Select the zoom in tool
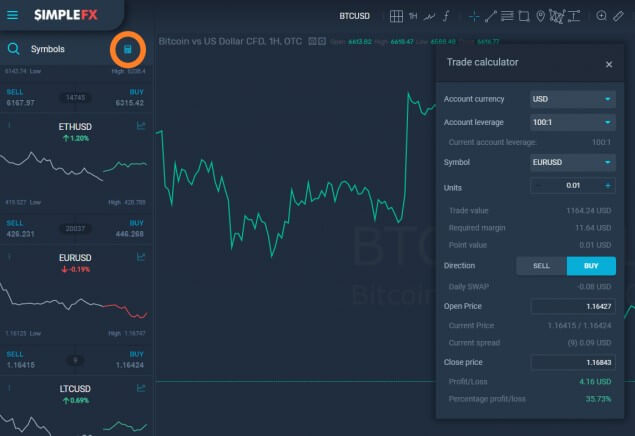 click(x=601, y=16)
